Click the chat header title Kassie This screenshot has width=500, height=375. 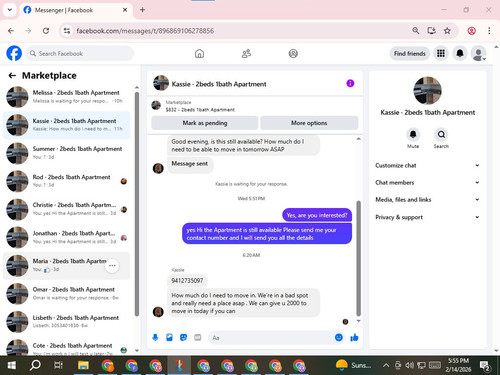click(219, 84)
